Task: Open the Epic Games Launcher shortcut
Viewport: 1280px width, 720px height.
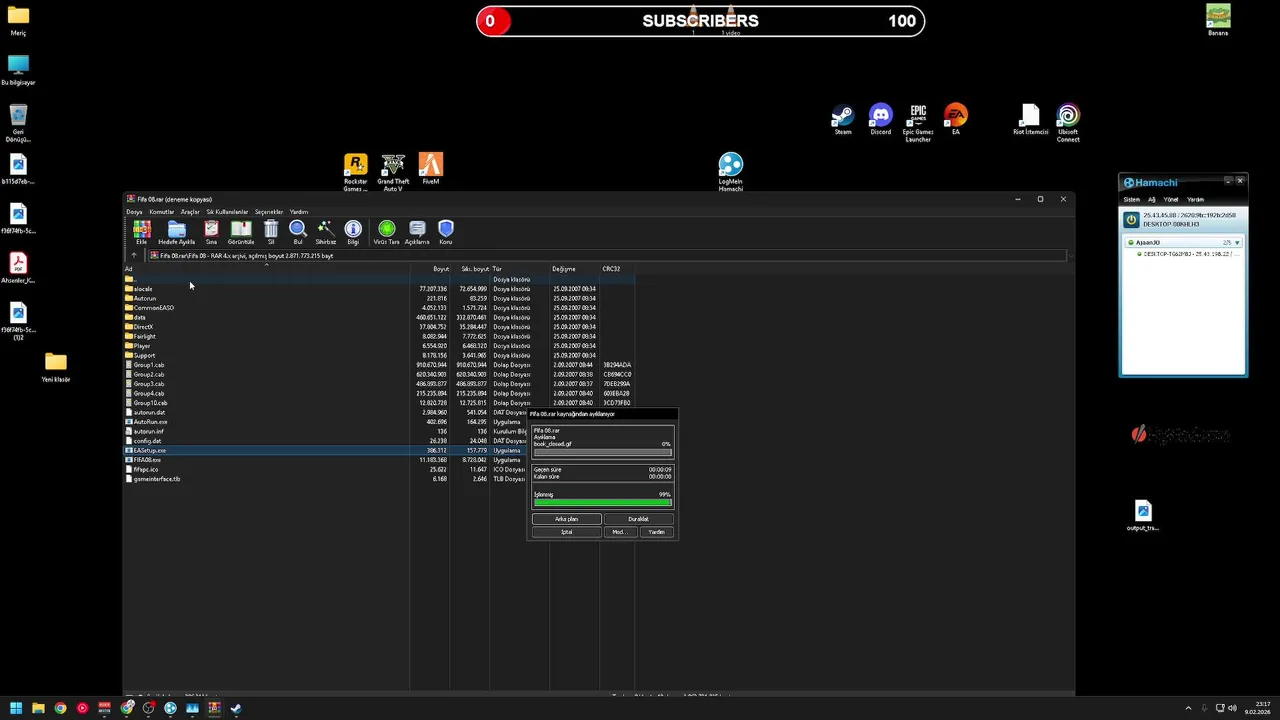Action: tap(918, 123)
